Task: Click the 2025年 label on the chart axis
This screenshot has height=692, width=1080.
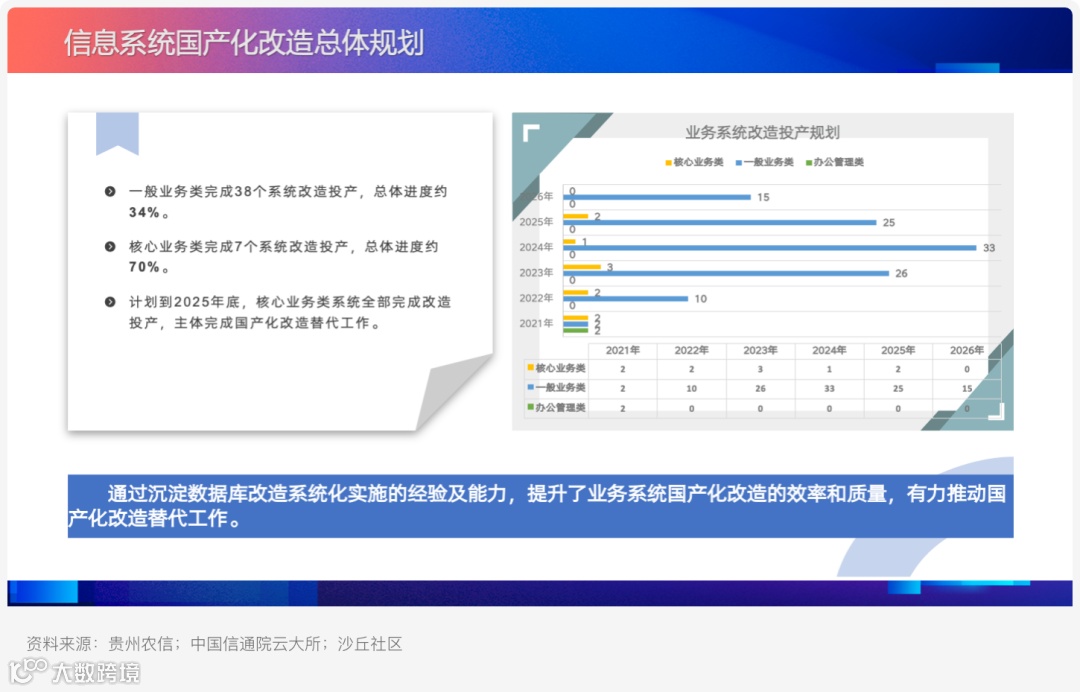Action: pyautogui.click(x=536, y=222)
